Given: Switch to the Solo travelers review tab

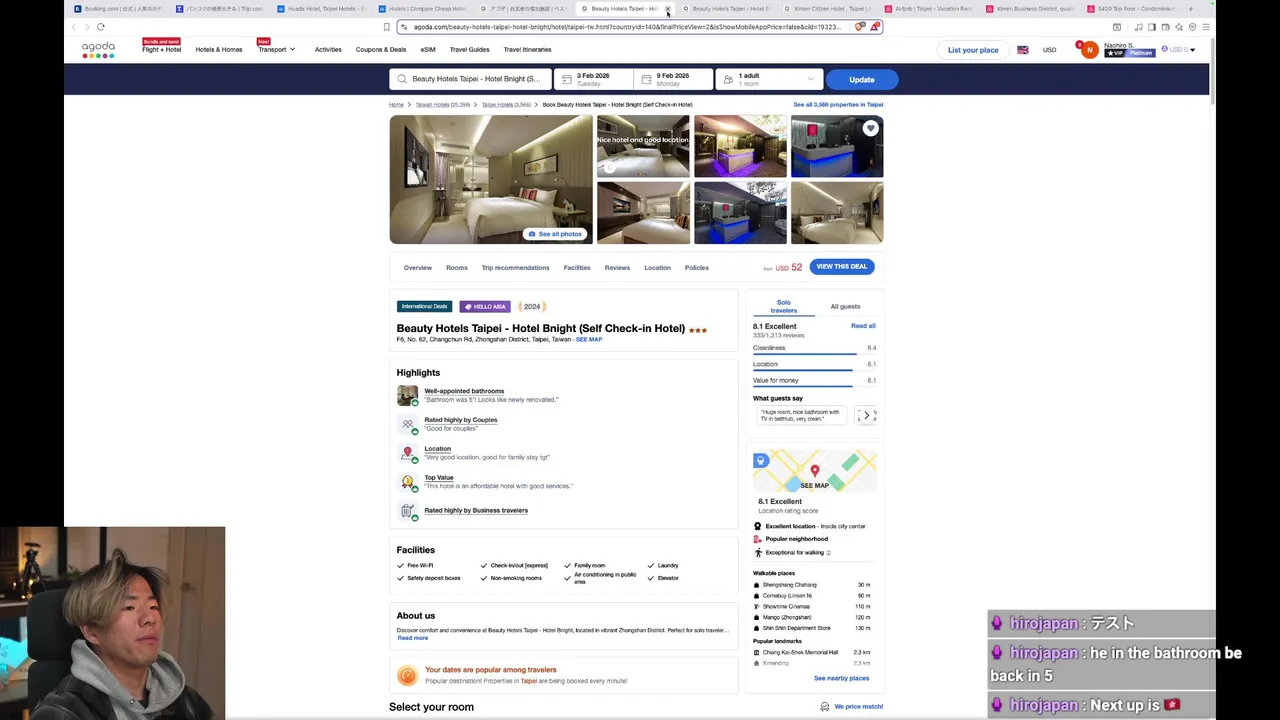Looking at the screenshot, I should [x=783, y=306].
